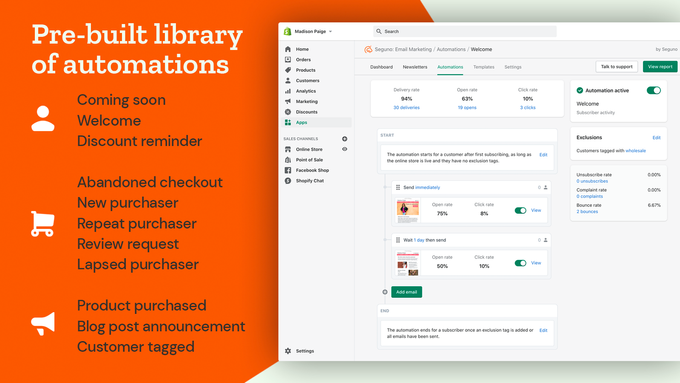Add a sales channel with the plus icon
Viewport: 680px width, 383px height.
click(344, 139)
